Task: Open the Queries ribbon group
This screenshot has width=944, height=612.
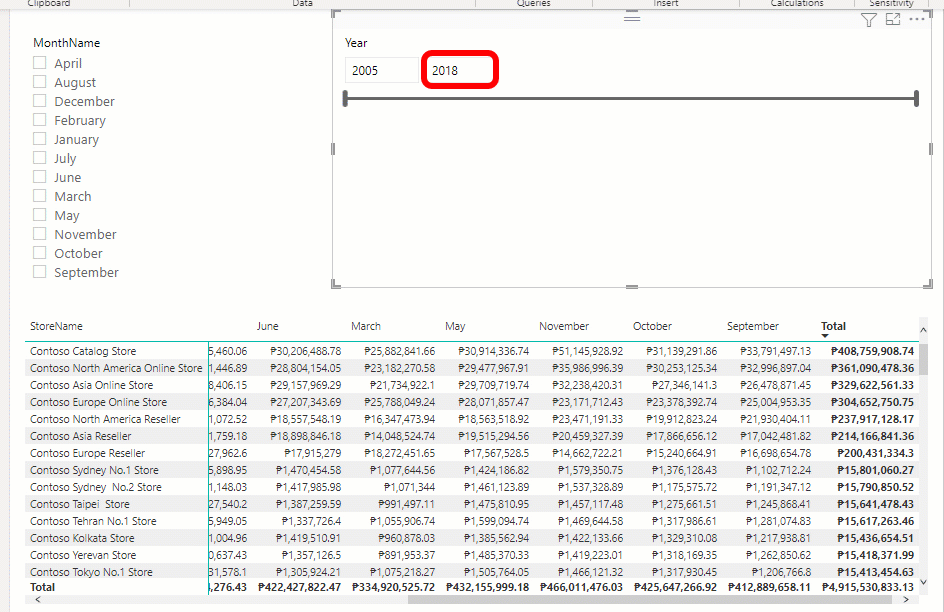Action: click(534, 3)
